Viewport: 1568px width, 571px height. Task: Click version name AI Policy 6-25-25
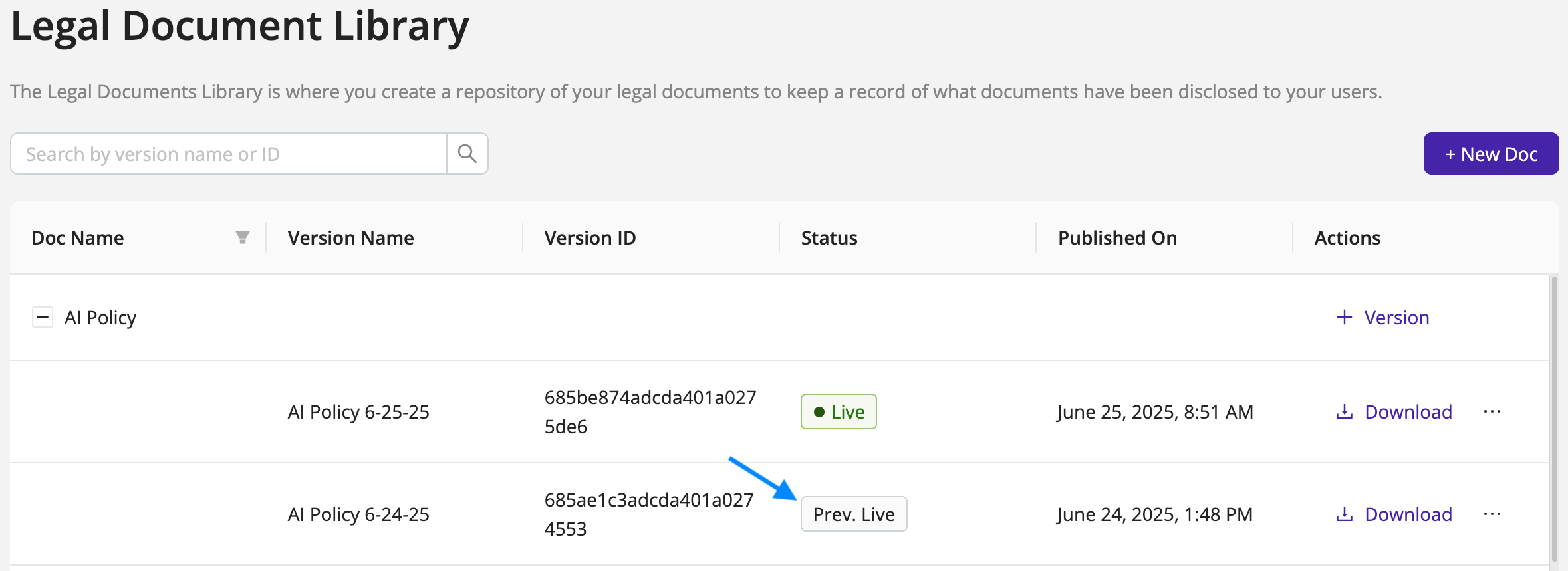(x=358, y=411)
